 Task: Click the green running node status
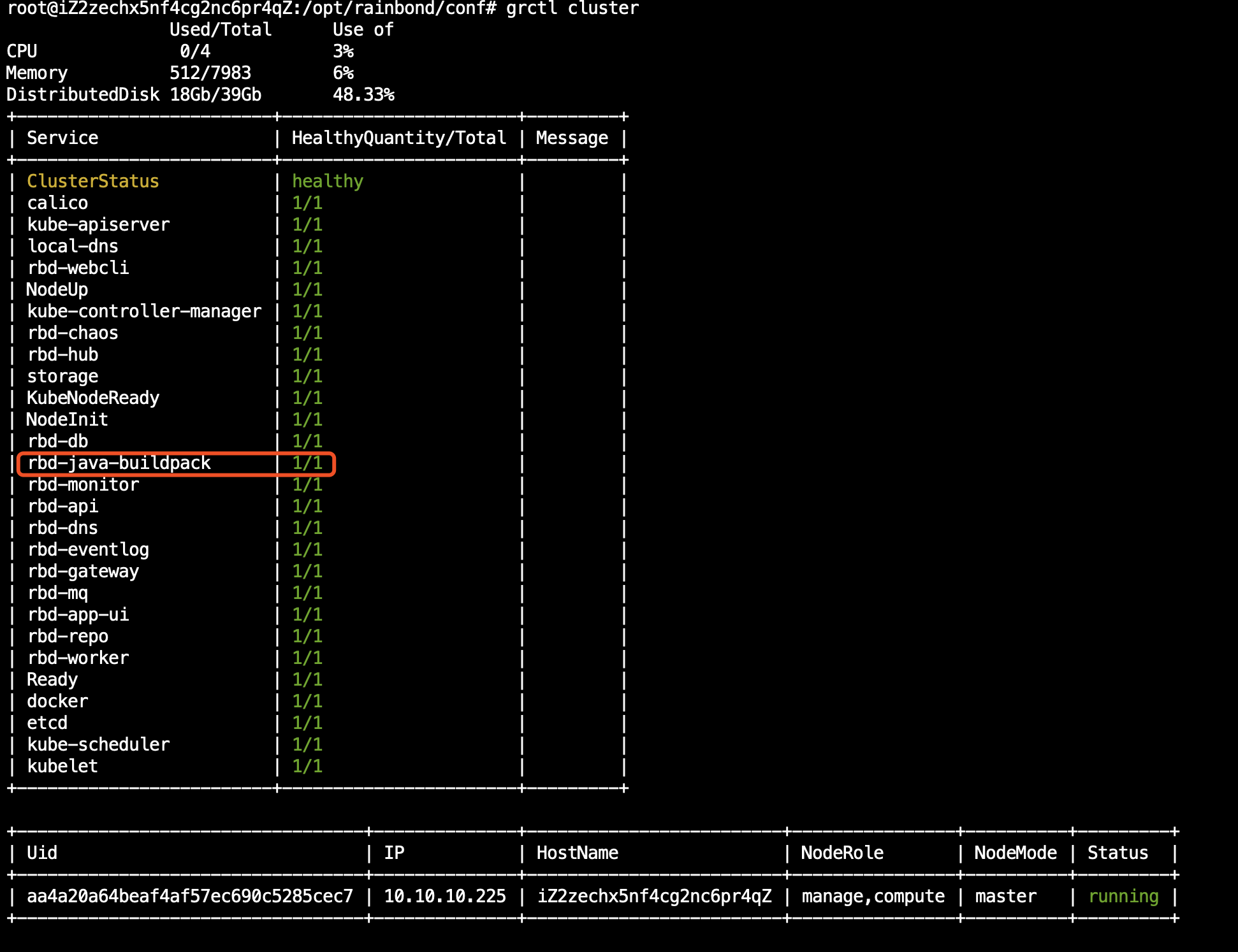pyautogui.click(x=1123, y=897)
